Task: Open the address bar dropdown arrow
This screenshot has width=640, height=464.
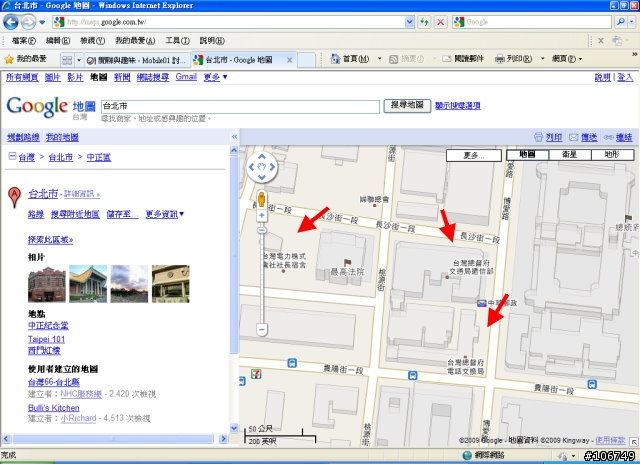Action: (409, 22)
